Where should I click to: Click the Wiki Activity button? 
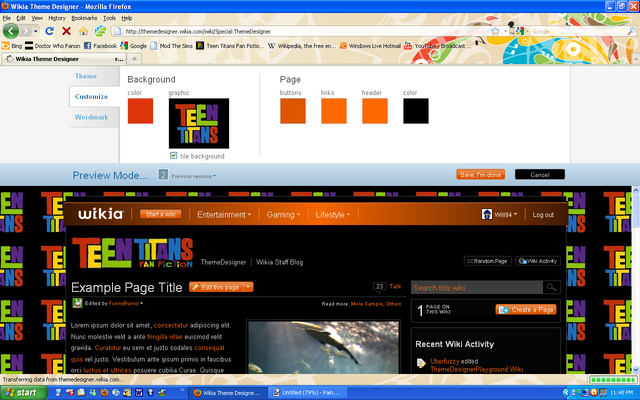point(538,261)
